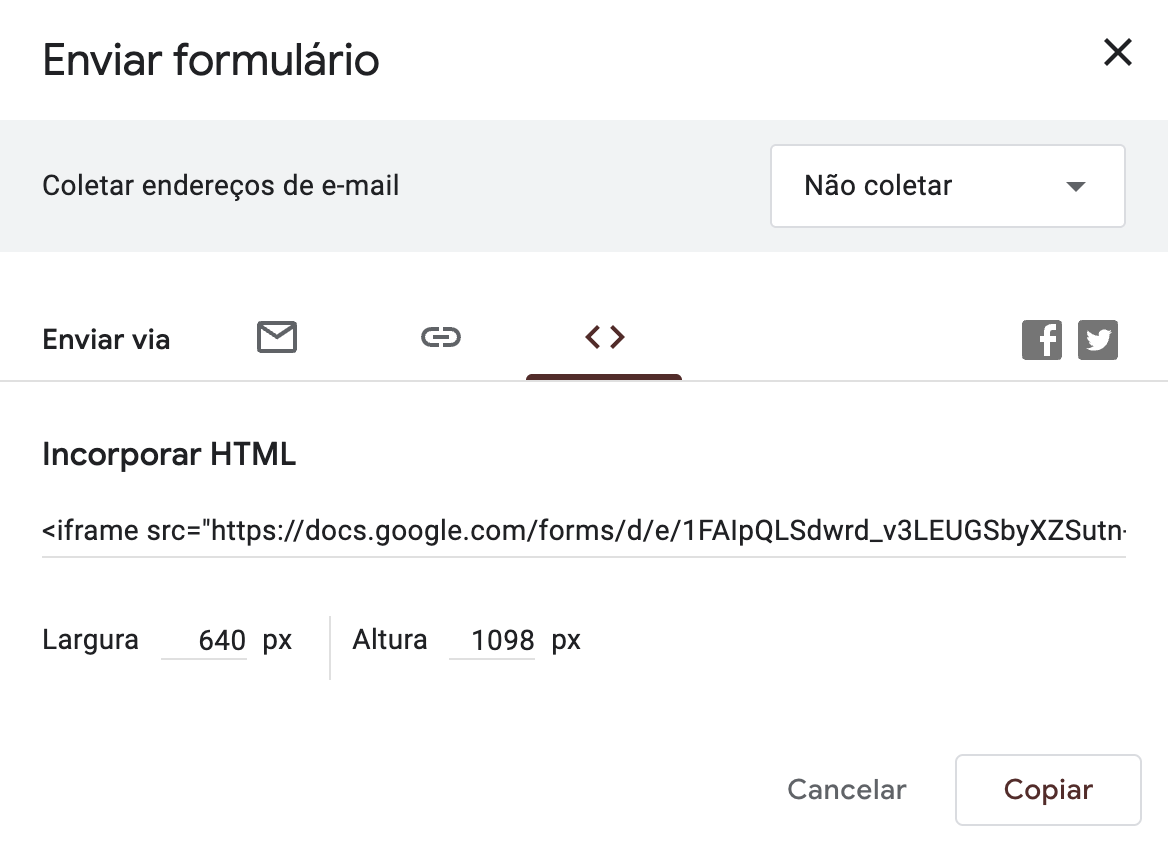Click the Enviar via label

coord(107,340)
